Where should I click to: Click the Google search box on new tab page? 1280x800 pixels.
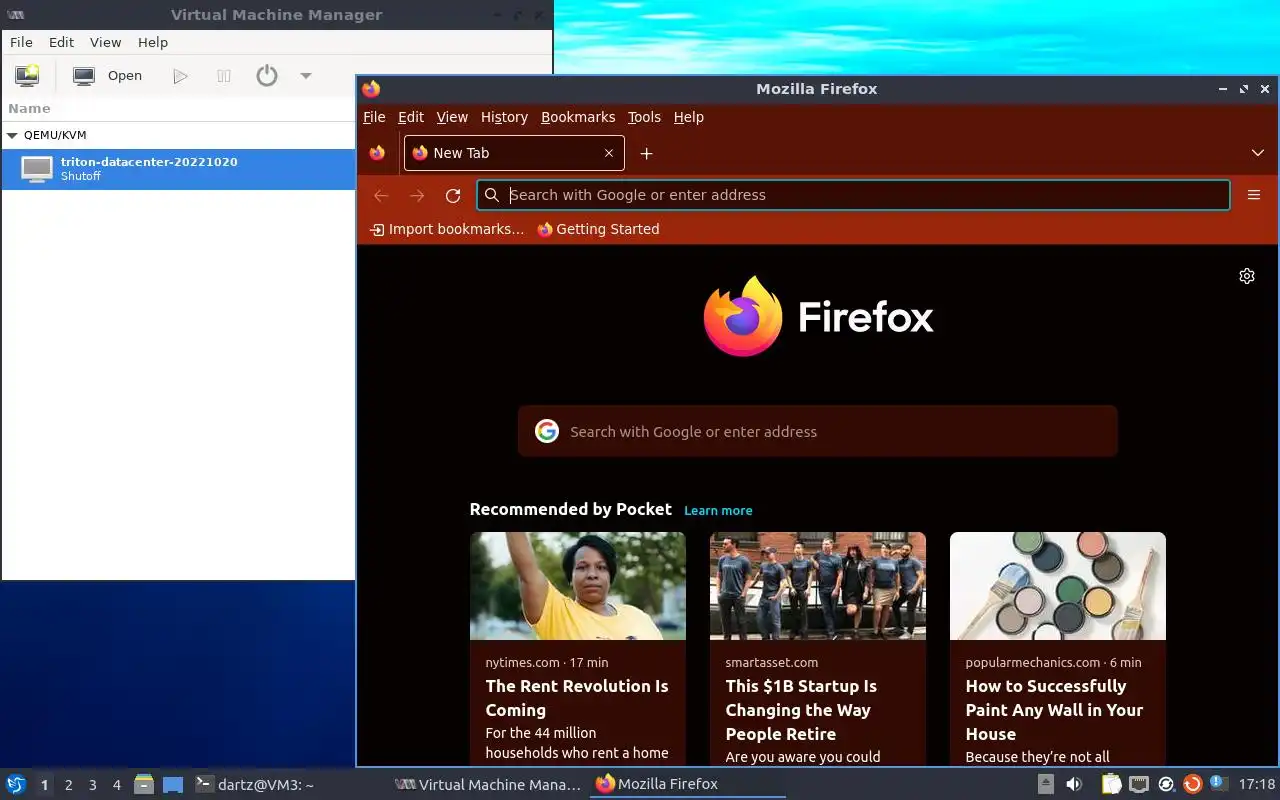(817, 431)
